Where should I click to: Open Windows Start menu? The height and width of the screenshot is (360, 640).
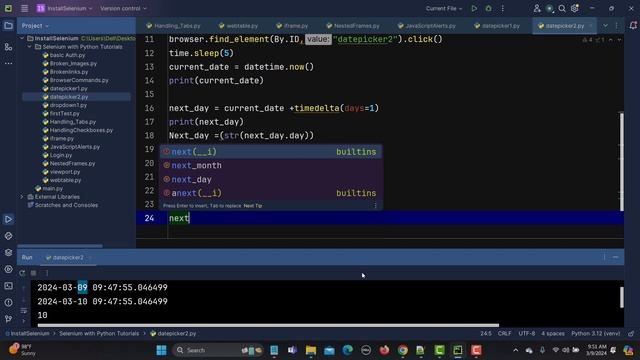[162, 350]
